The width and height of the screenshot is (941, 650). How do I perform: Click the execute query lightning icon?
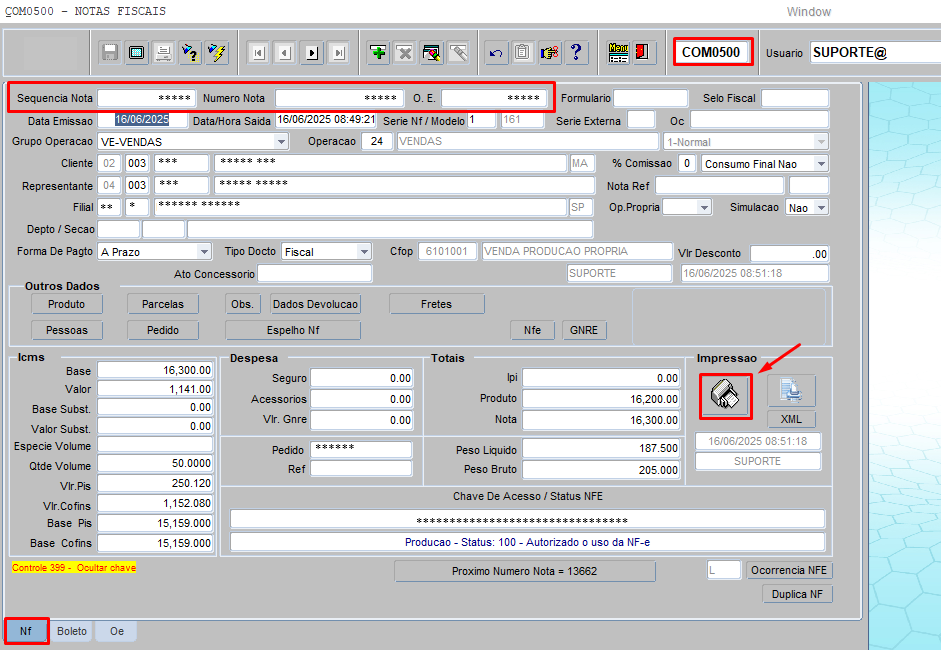pyautogui.click(x=216, y=53)
